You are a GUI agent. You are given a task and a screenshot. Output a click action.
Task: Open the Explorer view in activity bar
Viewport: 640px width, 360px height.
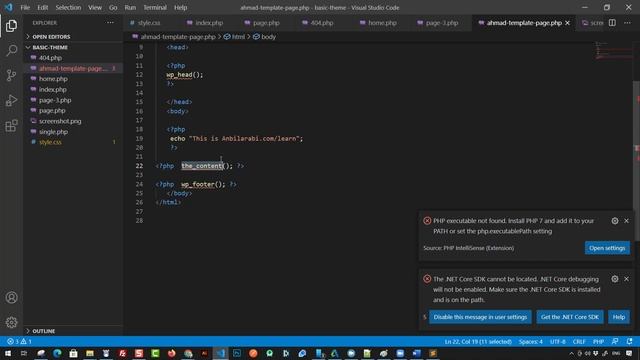(x=11, y=26)
